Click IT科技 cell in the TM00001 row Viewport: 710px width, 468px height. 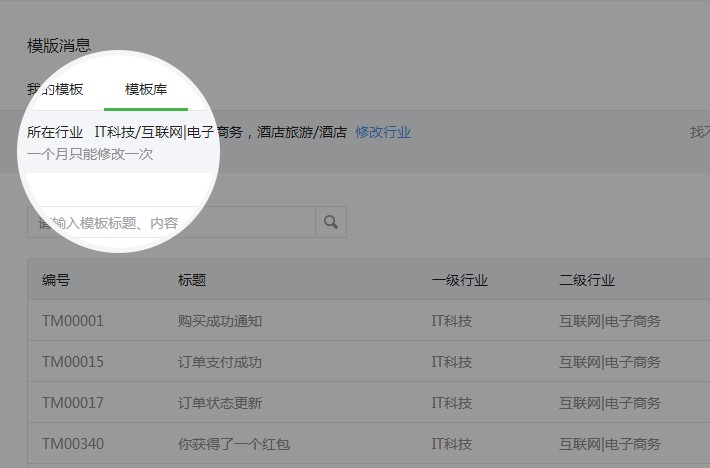point(452,321)
